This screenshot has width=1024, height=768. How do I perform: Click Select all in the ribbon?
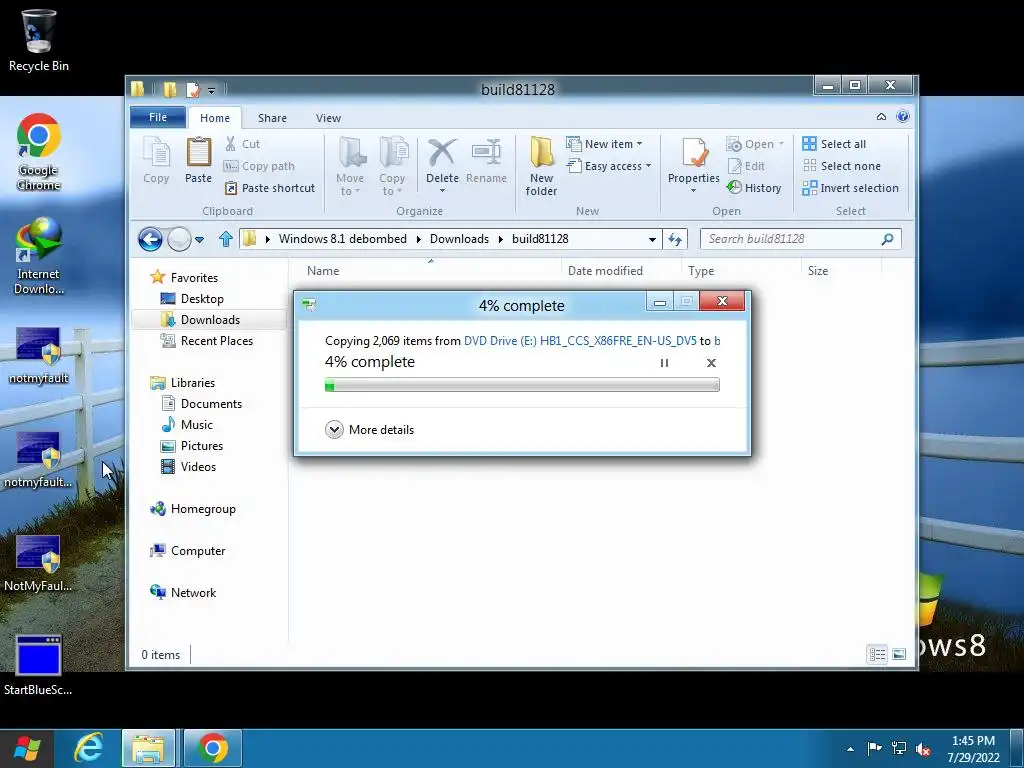coord(834,144)
